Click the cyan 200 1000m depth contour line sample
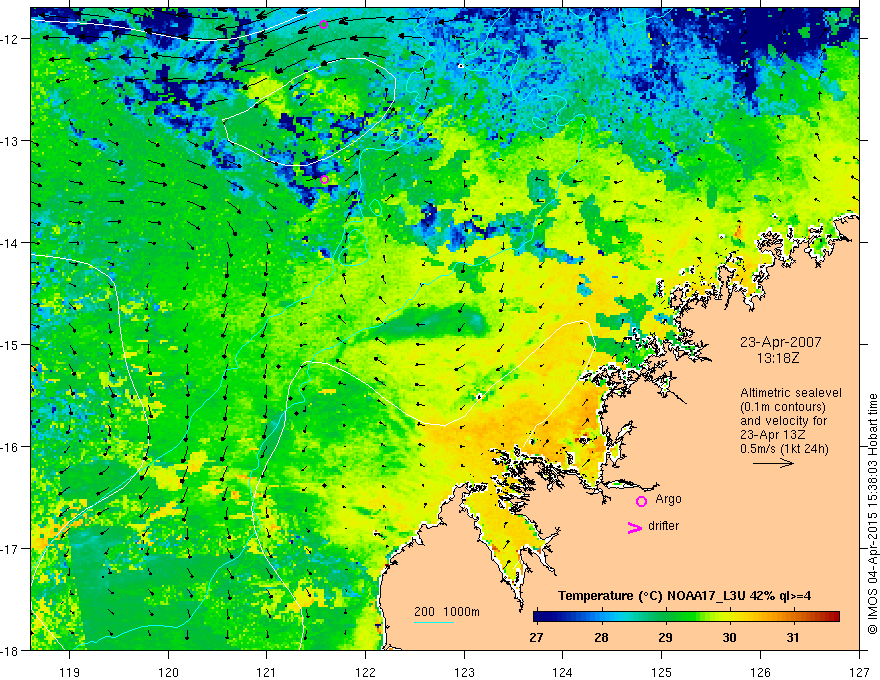Image resolution: width=880 pixels, height=680 pixels. (434, 622)
